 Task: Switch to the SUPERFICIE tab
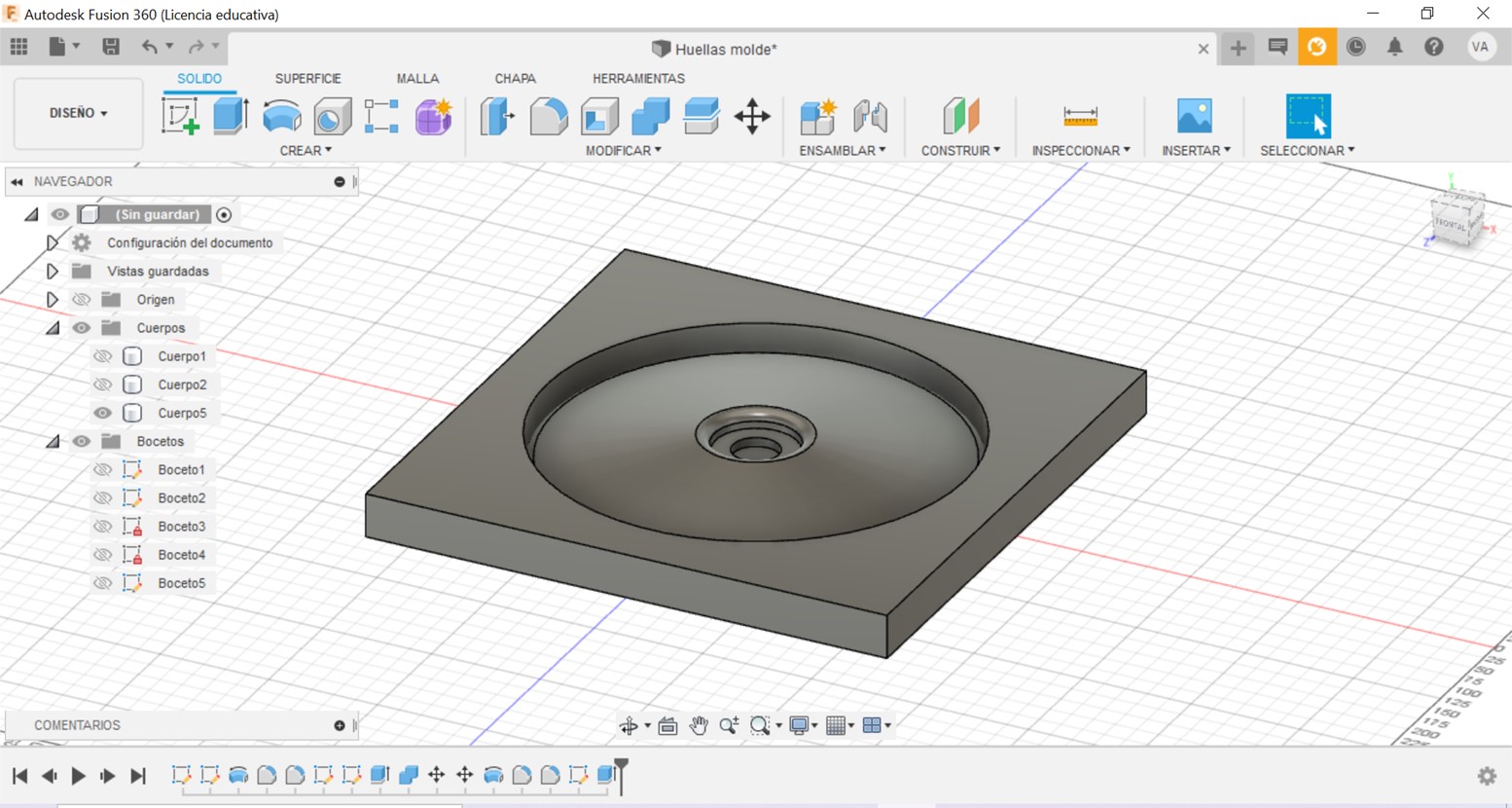coord(307,79)
